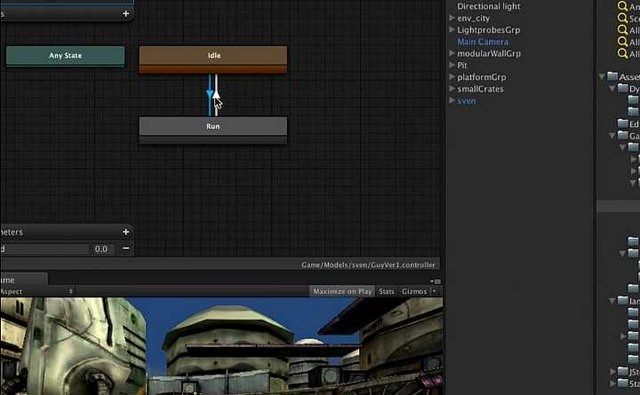Select the 'Sta' project folder icon

pyautogui.click(x=623, y=383)
